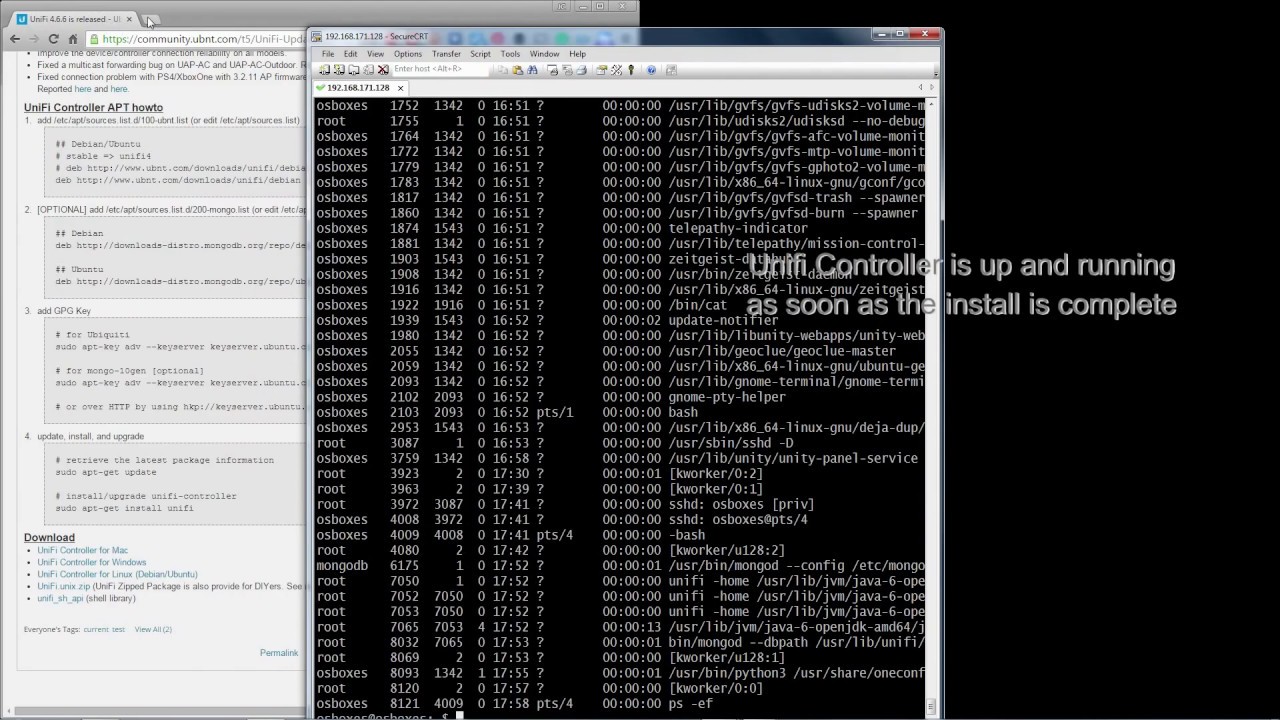Click browser Reload icon
Viewport: 1280px width, 720px height.
(53, 39)
